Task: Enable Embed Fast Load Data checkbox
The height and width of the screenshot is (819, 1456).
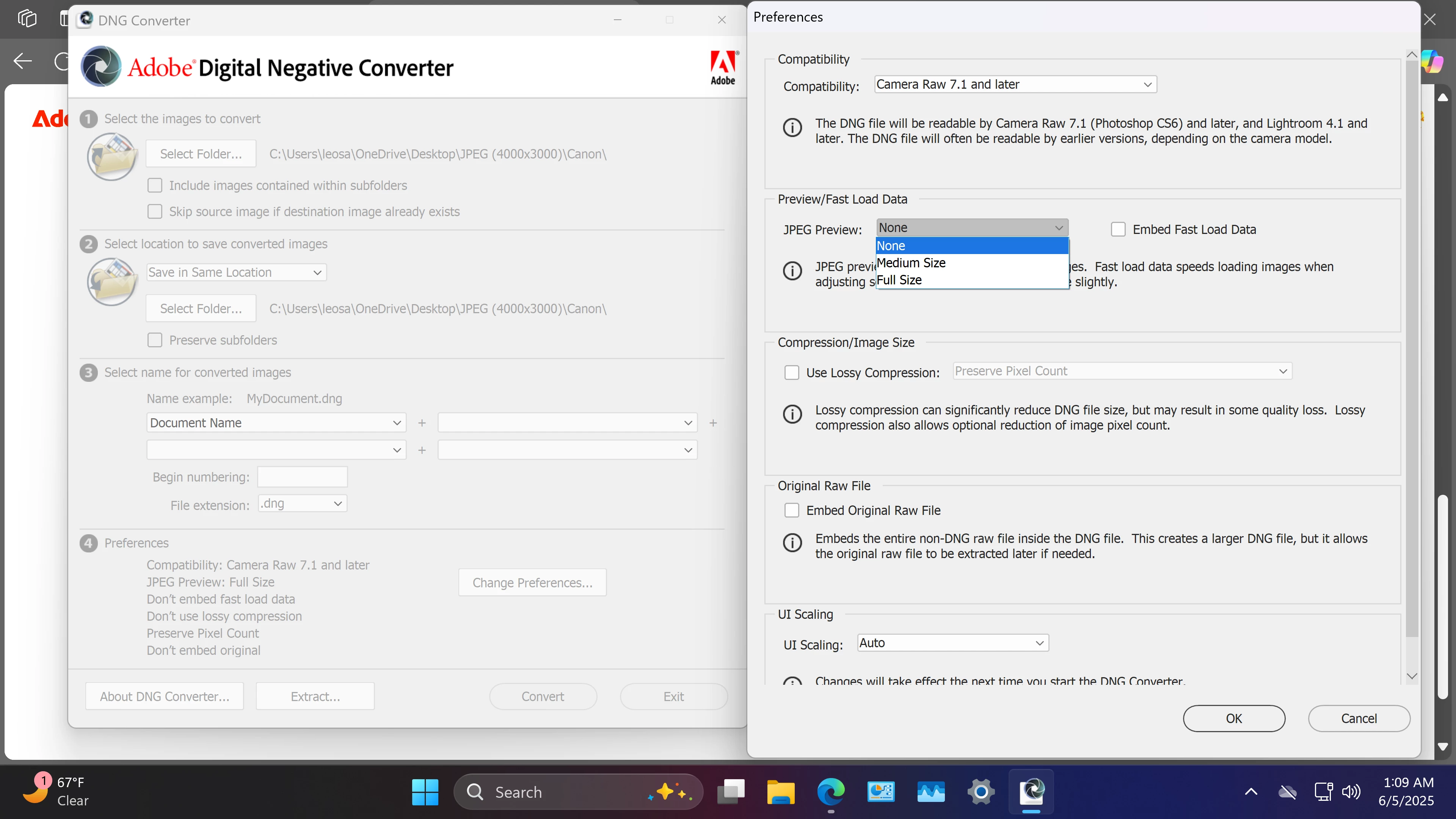Action: pos(1118,229)
